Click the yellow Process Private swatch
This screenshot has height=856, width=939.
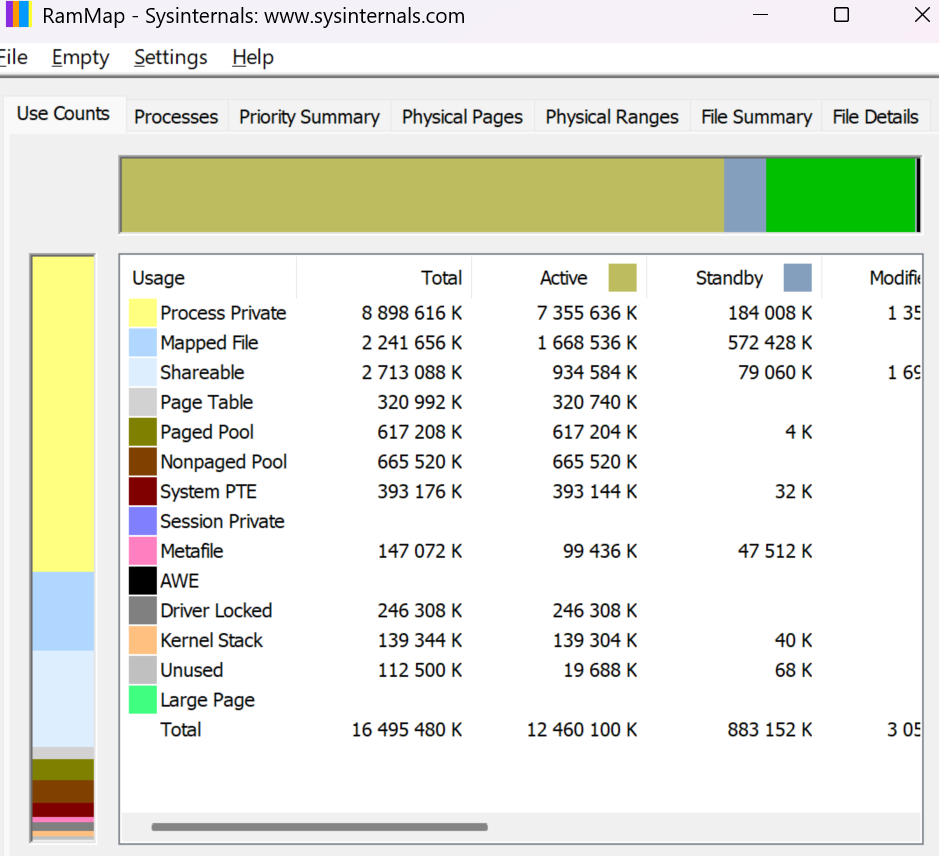(x=143, y=313)
